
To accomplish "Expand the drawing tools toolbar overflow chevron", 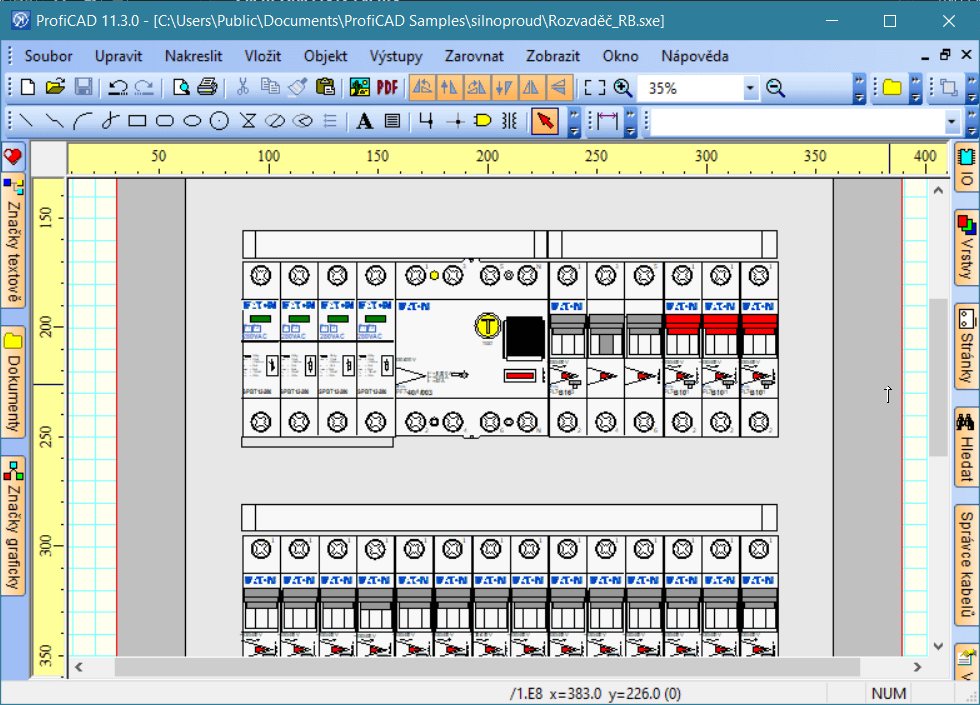I will coord(574,122).
